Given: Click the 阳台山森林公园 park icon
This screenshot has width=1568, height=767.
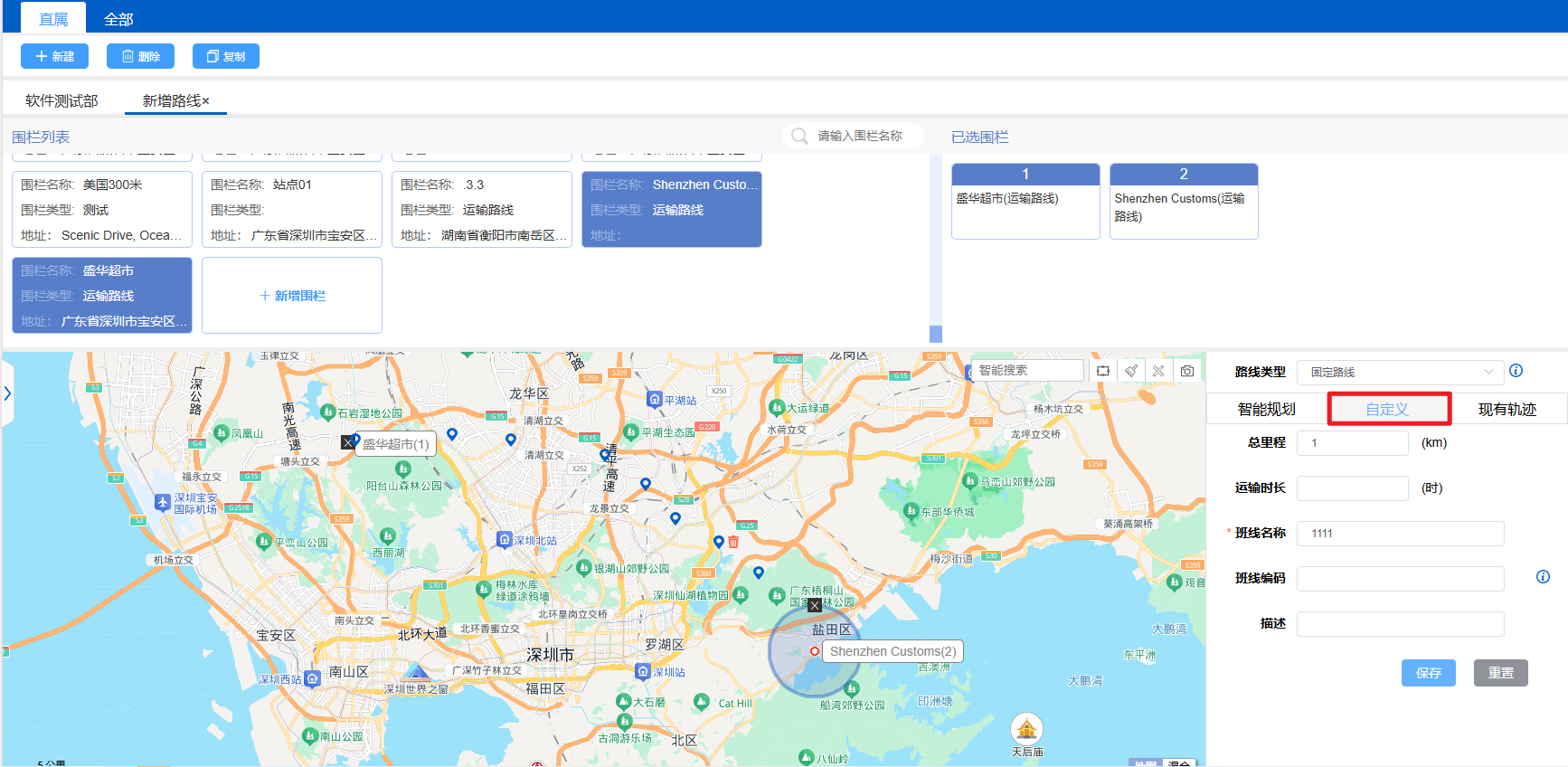Looking at the screenshot, I should pyautogui.click(x=403, y=469).
